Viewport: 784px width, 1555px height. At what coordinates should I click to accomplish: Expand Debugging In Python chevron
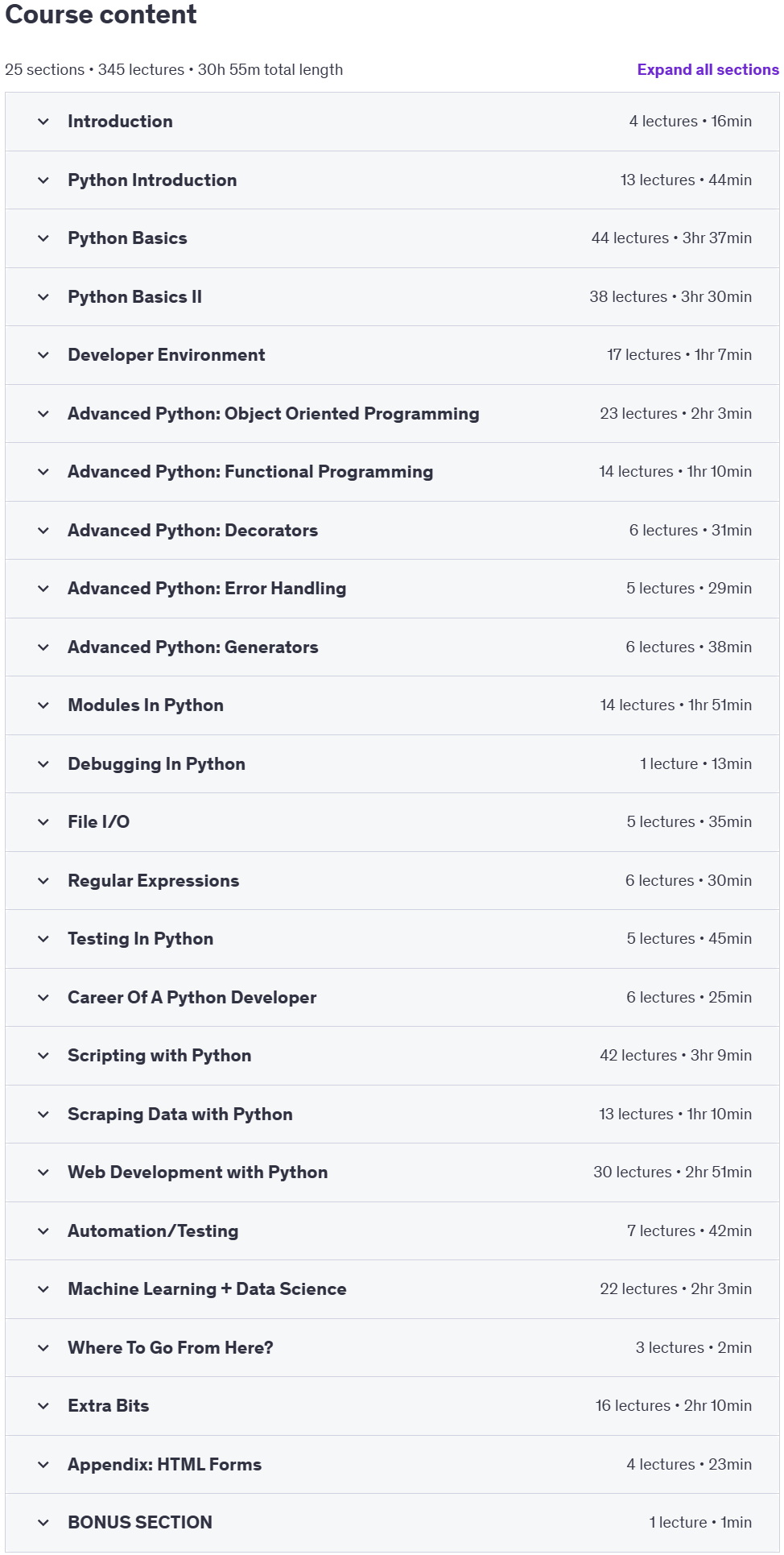tap(43, 764)
